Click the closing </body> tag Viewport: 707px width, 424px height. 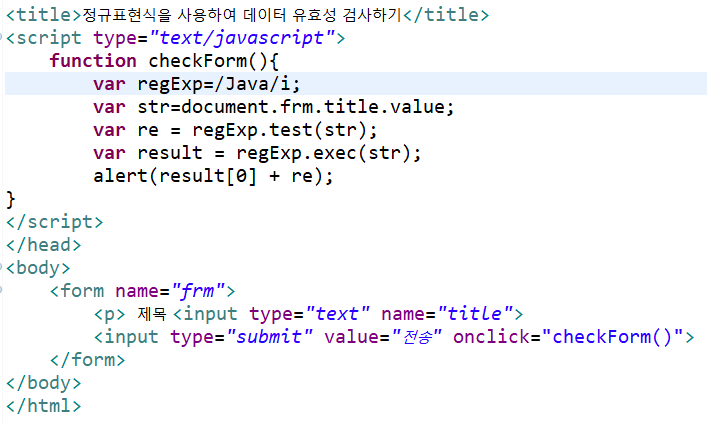pos(44,383)
